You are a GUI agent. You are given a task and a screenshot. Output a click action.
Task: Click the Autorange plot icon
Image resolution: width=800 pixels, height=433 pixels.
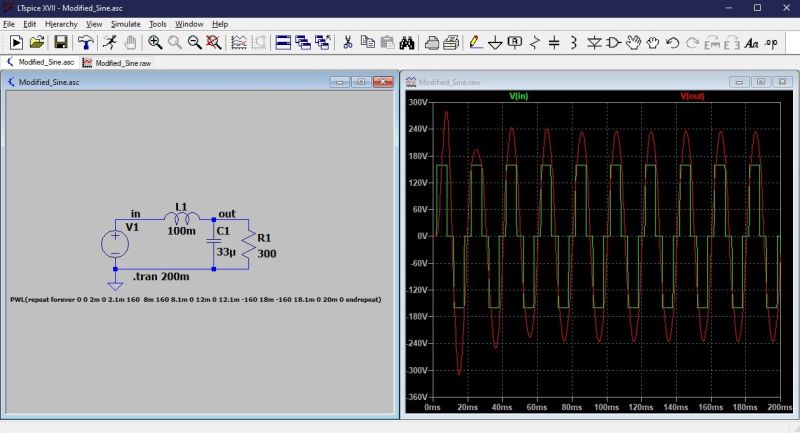[239, 43]
